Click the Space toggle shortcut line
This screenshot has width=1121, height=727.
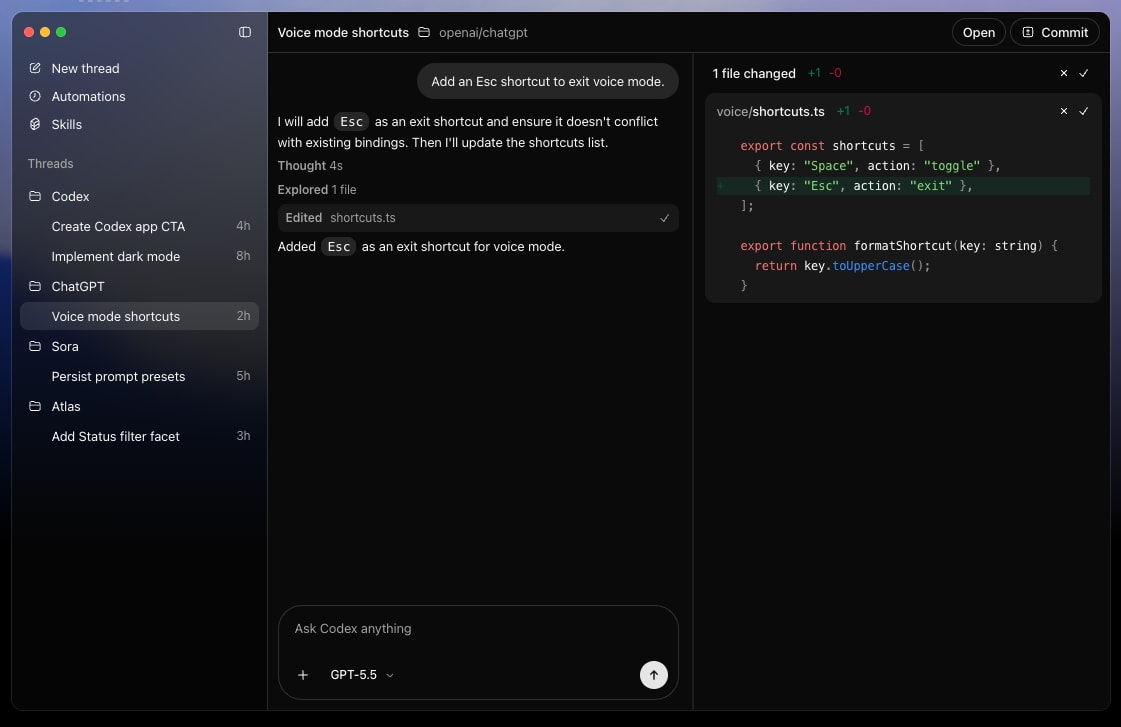pos(877,166)
